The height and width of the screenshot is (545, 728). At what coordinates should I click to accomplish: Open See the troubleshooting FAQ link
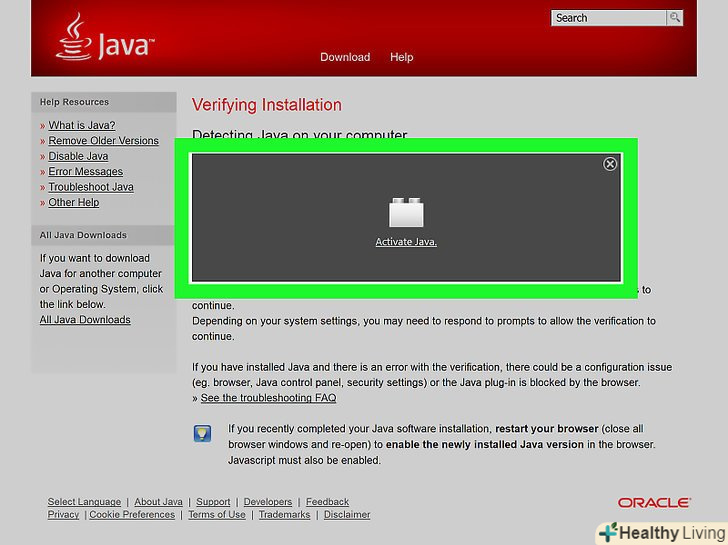[x=268, y=398]
